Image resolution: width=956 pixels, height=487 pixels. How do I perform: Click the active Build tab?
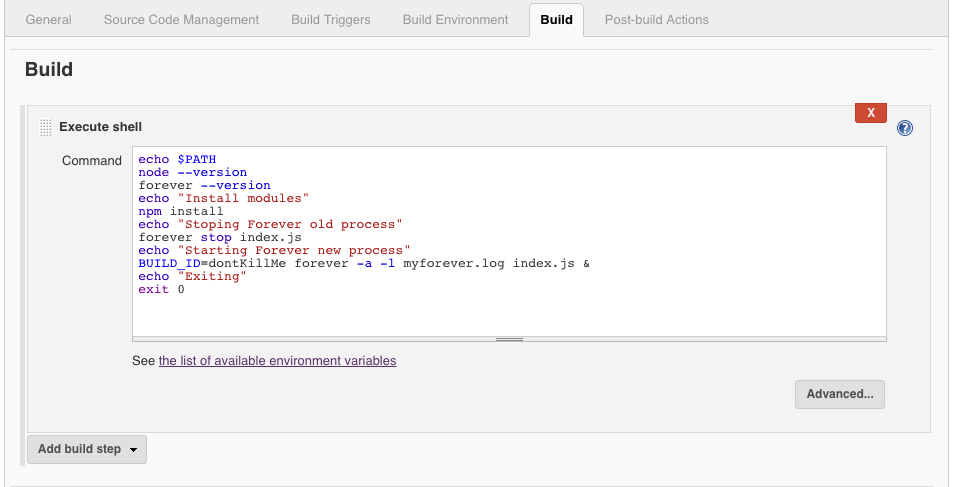(x=556, y=20)
